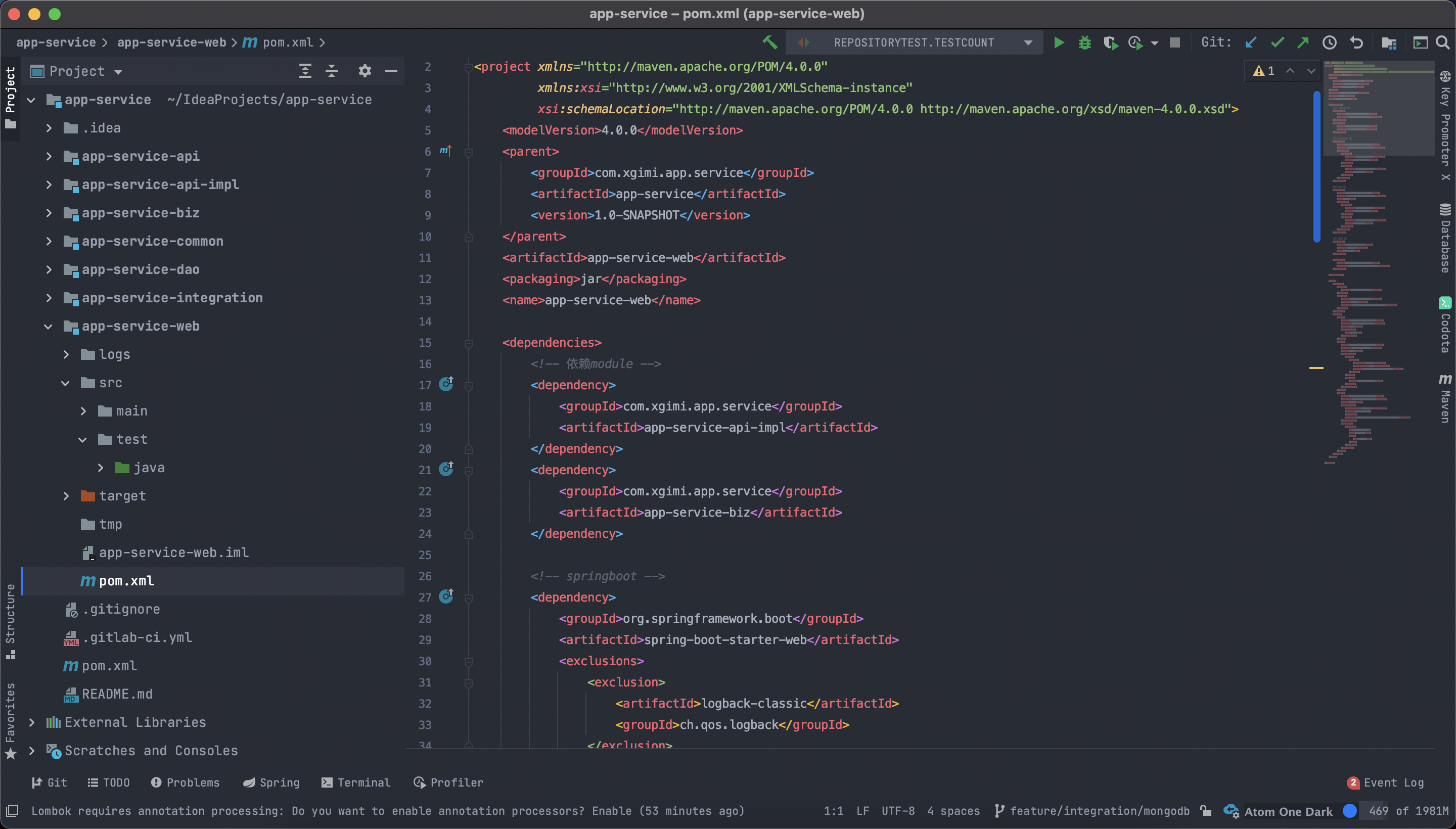The height and width of the screenshot is (829, 1456).
Task: Click the Build Project hammer icon
Action: click(x=770, y=42)
